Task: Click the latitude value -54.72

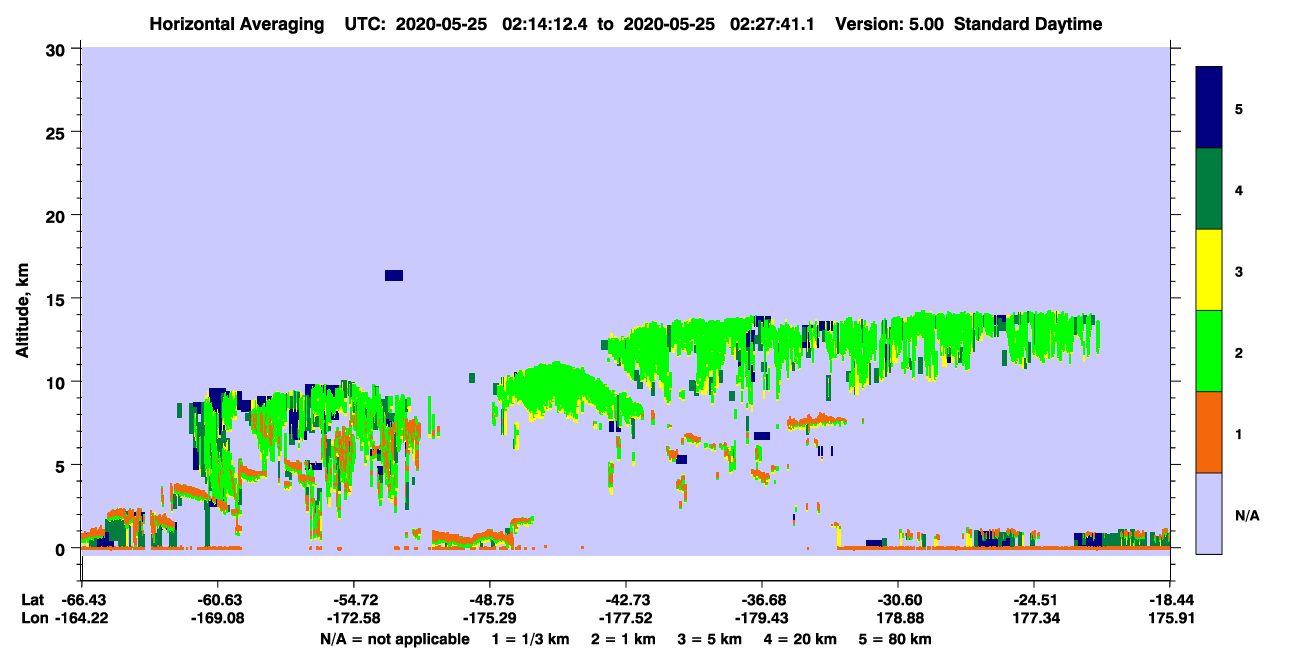Action: tap(353, 600)
